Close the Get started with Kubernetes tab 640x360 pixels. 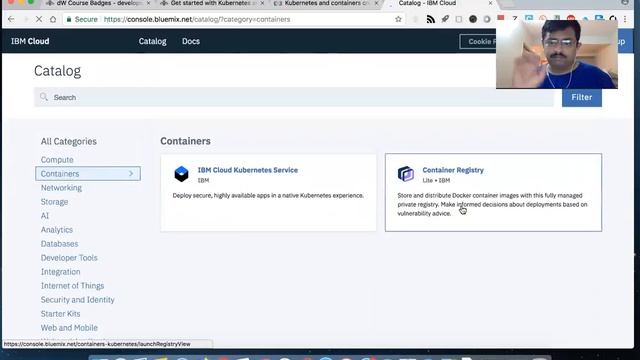262,3
